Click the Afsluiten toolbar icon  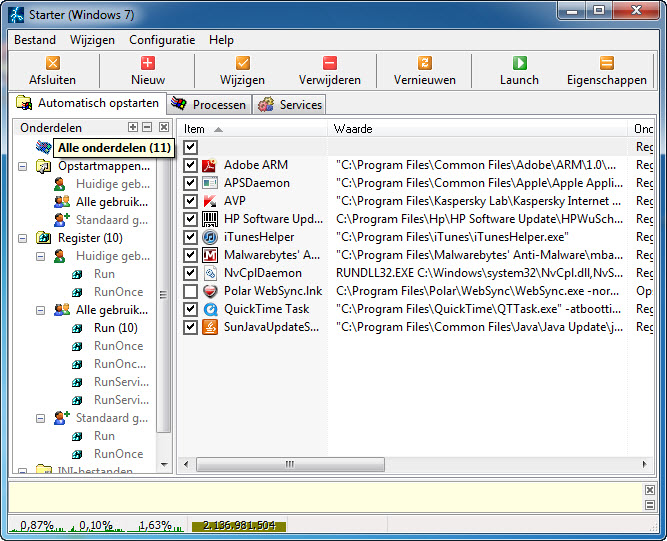[53, 63]
